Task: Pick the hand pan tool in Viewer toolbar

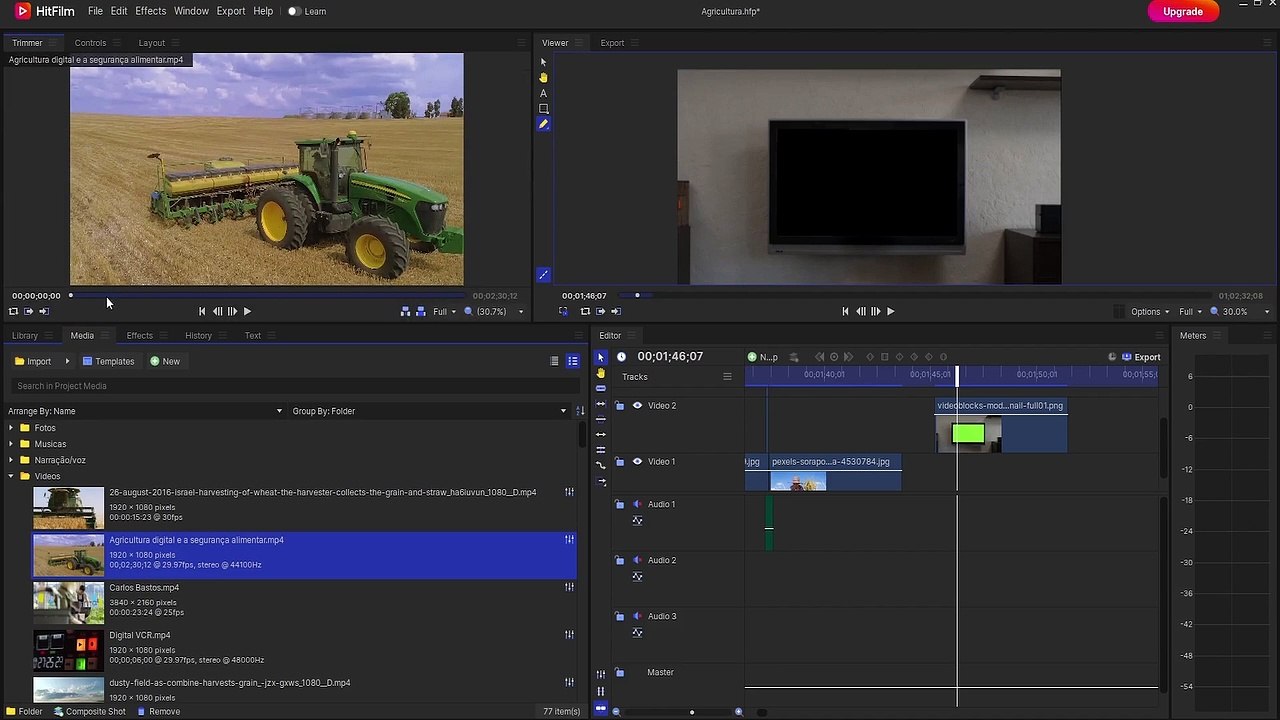Action: [543, 78]
